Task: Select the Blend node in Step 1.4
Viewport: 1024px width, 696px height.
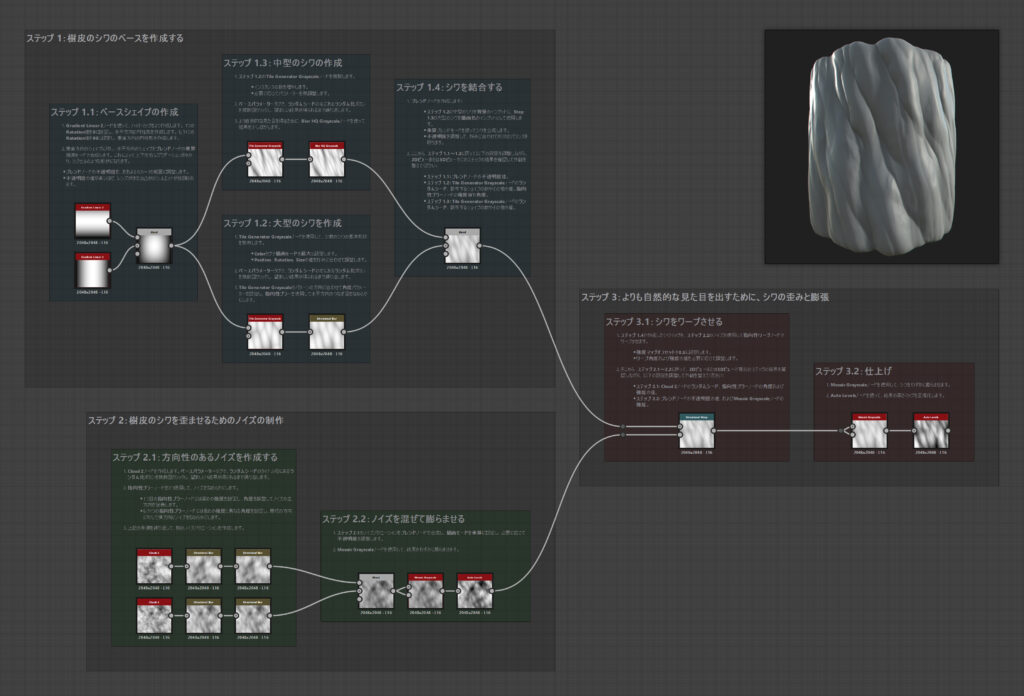Action: point(462,247)
